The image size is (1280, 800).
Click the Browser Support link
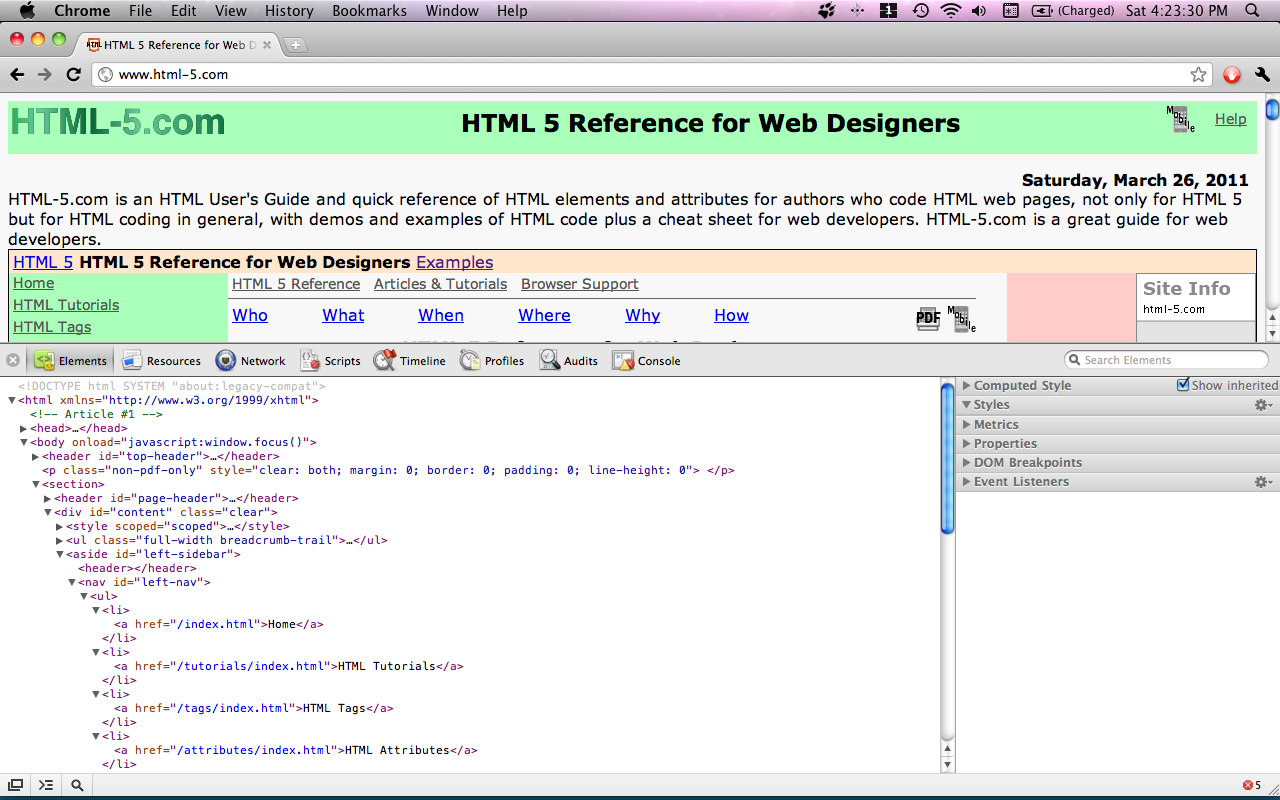tap(580, 284)
